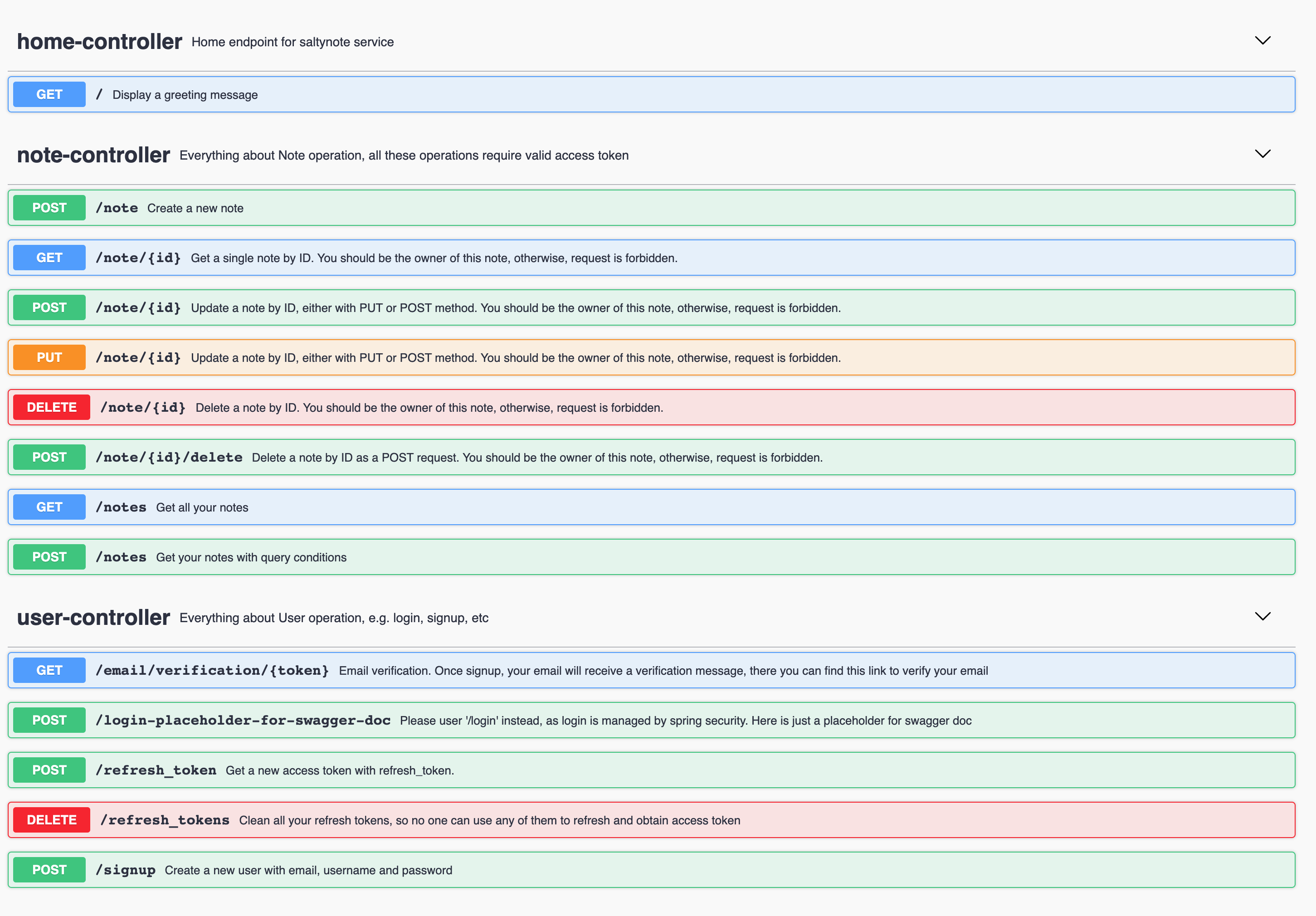Collapse the home-controller section

tap(1262, 39)
